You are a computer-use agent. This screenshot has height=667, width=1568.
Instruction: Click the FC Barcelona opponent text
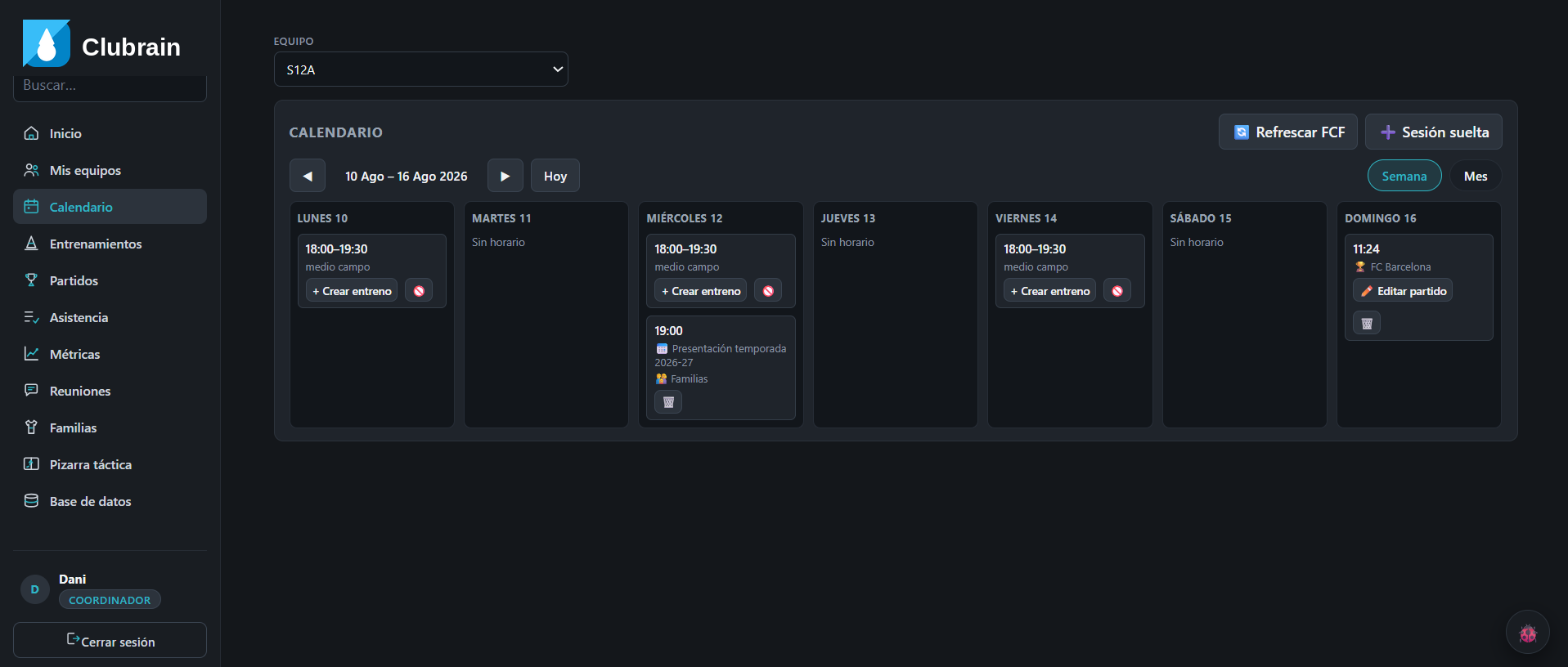[x=1400, y=267]
